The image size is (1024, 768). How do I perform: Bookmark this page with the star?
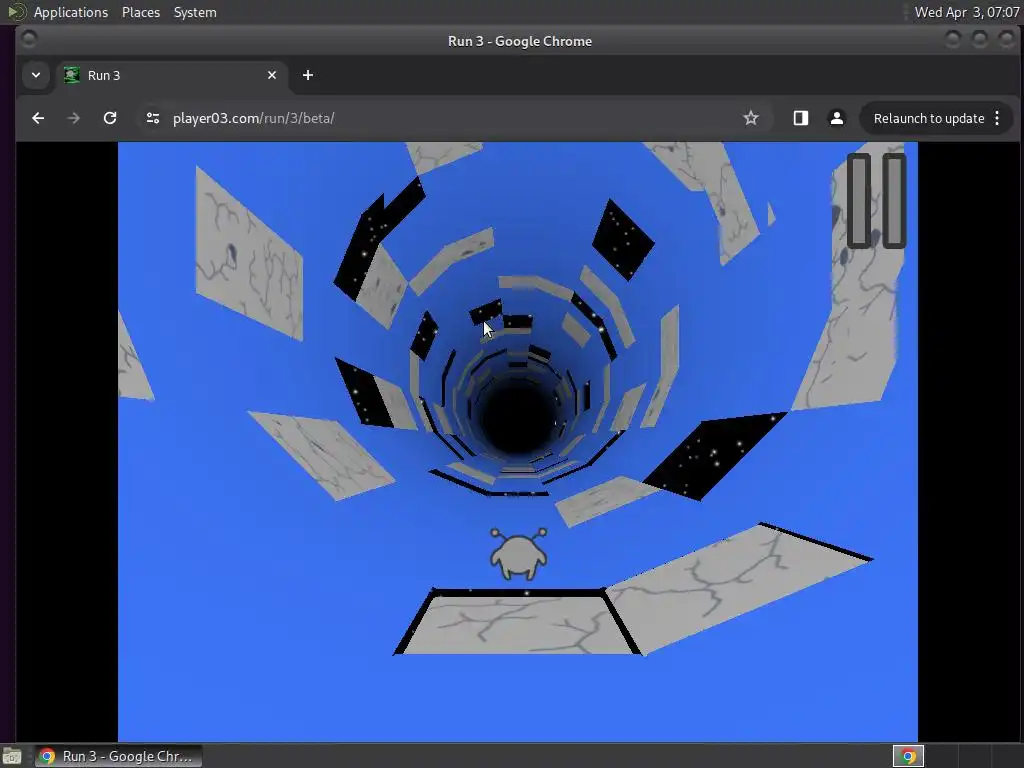[751, 118]
